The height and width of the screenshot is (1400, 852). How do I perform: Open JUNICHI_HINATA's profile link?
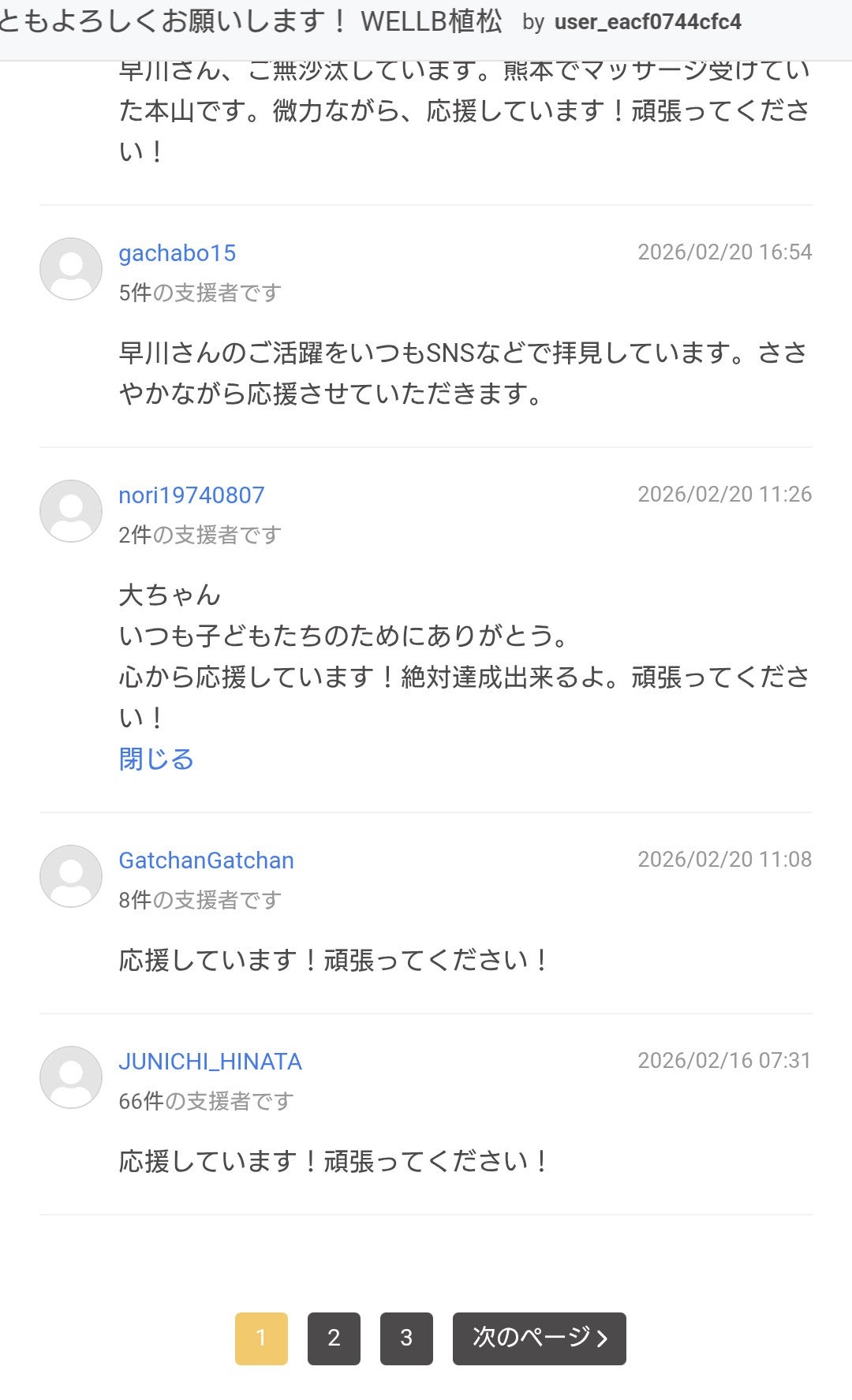pos(210,1062)
